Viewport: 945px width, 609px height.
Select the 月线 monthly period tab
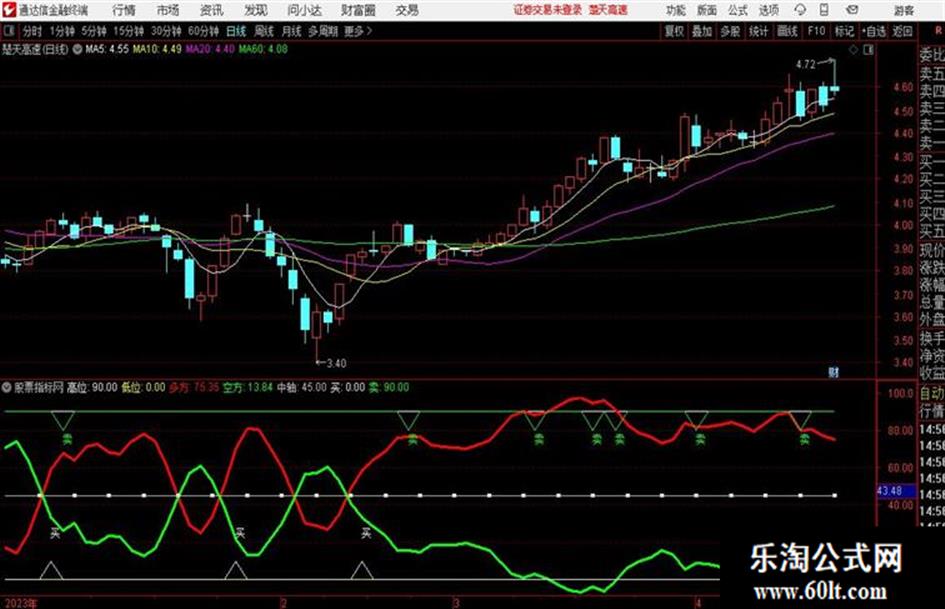coord(291,31)
